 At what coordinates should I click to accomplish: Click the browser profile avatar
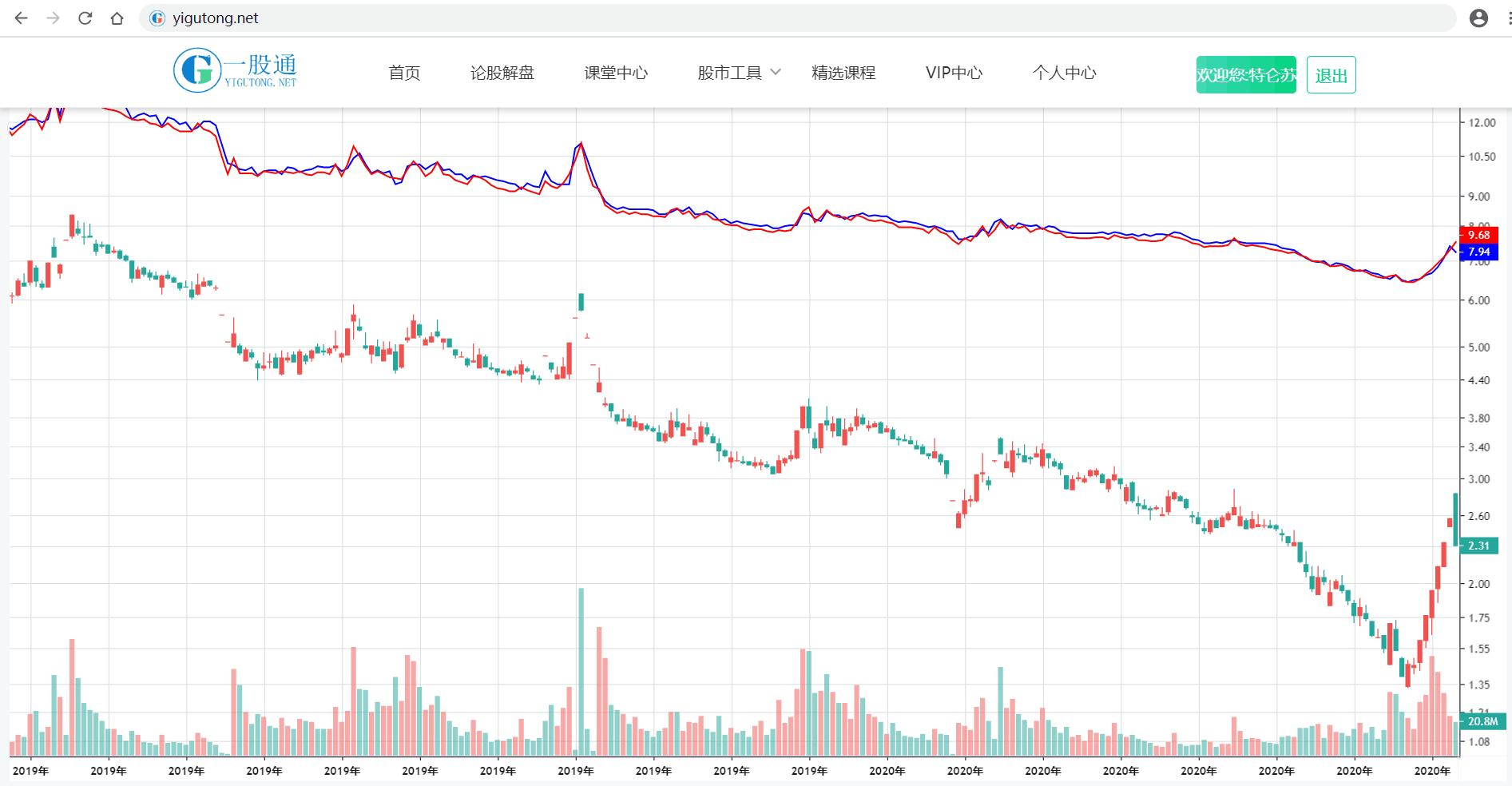pyautogui.click(x=1479, y=18)
